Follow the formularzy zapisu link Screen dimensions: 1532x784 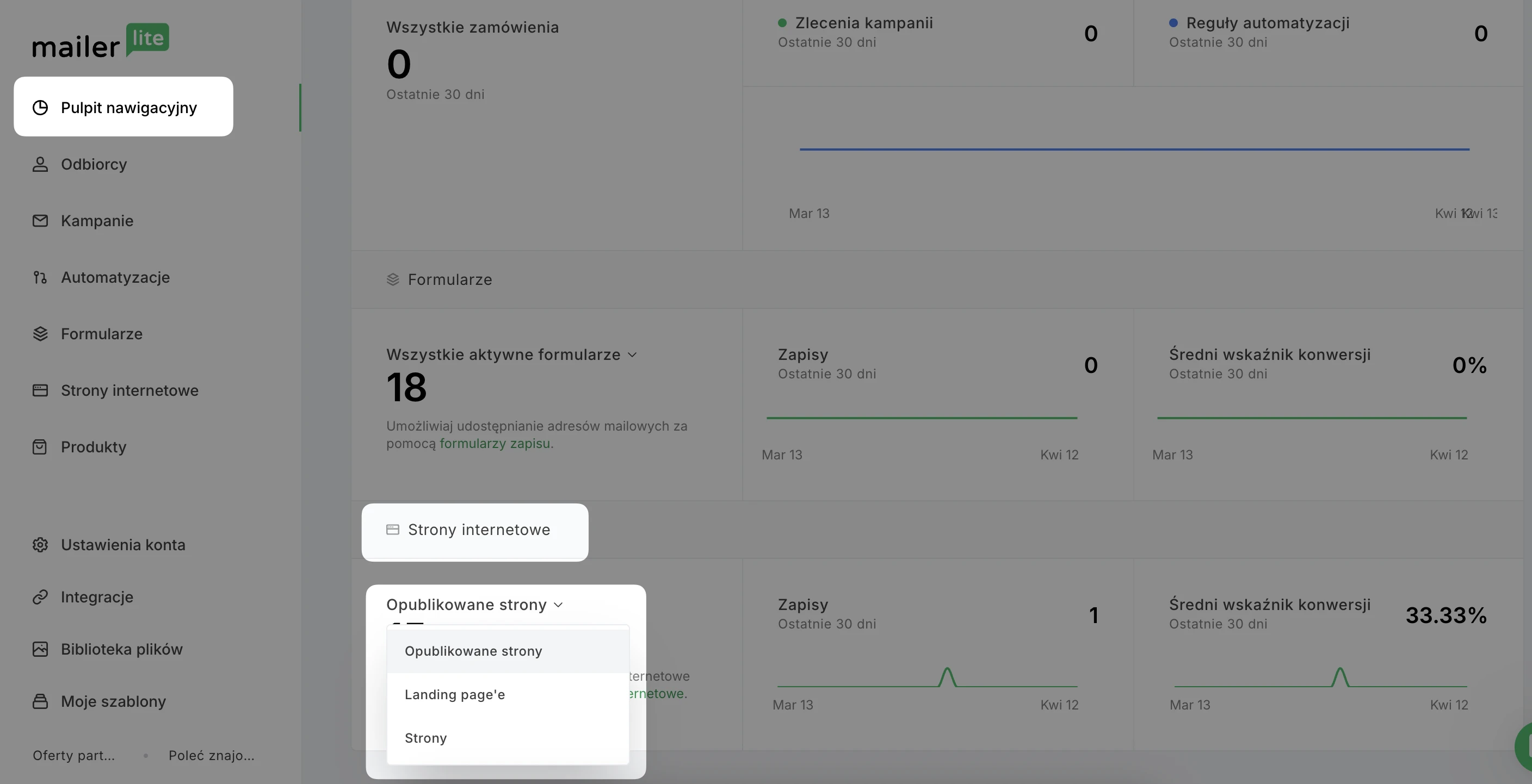click(495, 444)
